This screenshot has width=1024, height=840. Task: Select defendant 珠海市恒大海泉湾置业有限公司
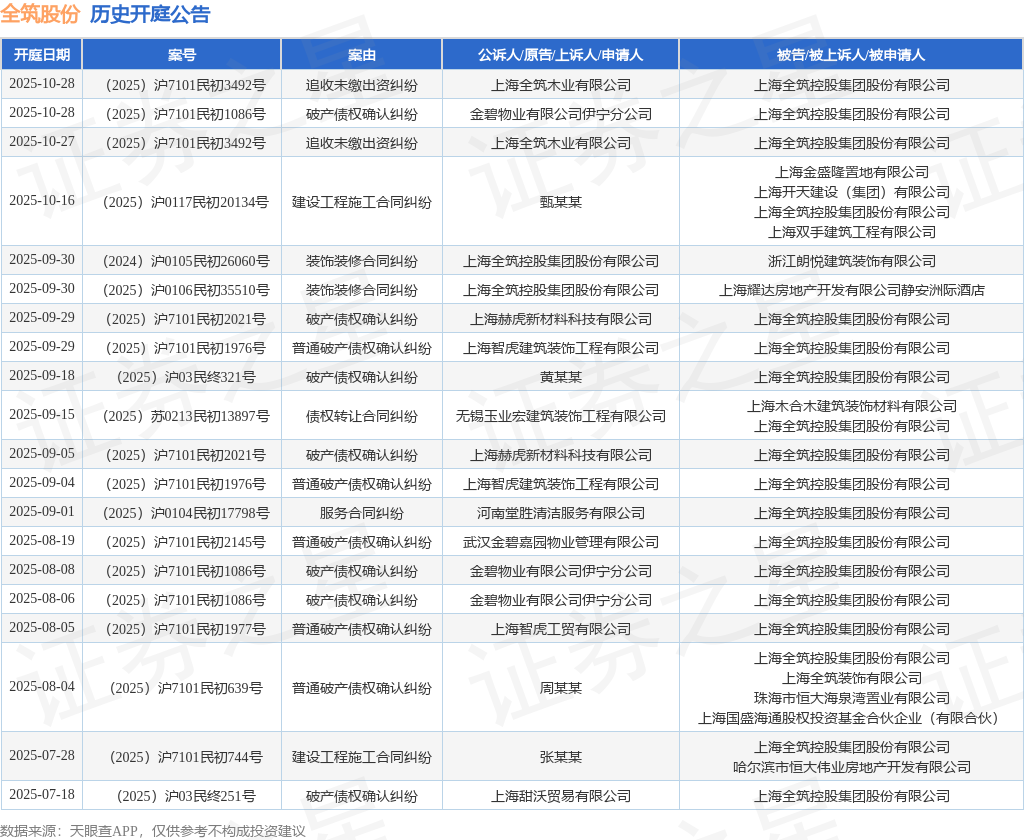click(x=852, y=698)
